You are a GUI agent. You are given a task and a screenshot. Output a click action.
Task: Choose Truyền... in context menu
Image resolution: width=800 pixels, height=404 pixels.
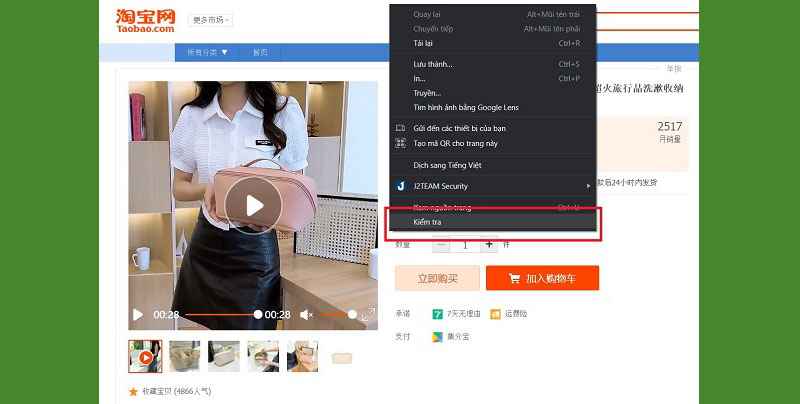click(x=493, y=93)
